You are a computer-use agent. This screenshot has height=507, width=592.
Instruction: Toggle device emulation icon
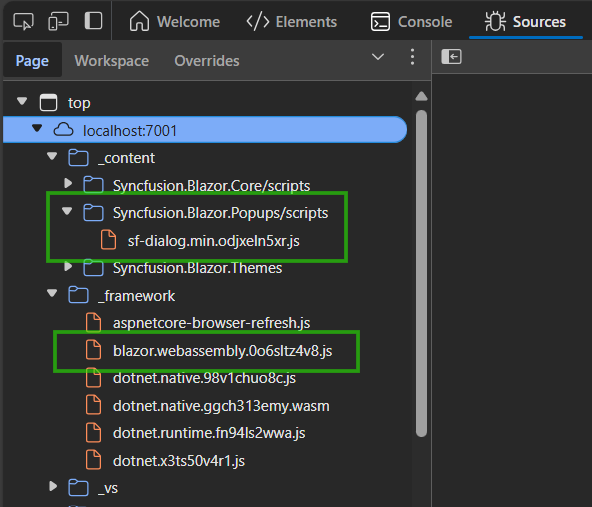point(59,21)
